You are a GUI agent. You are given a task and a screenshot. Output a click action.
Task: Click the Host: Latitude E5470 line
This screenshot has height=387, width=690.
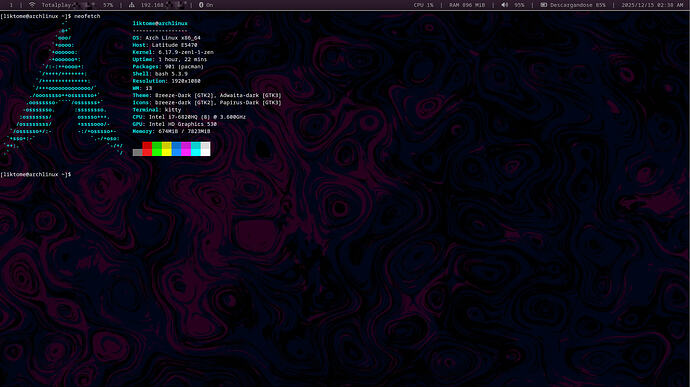click(x=165, y=45)
